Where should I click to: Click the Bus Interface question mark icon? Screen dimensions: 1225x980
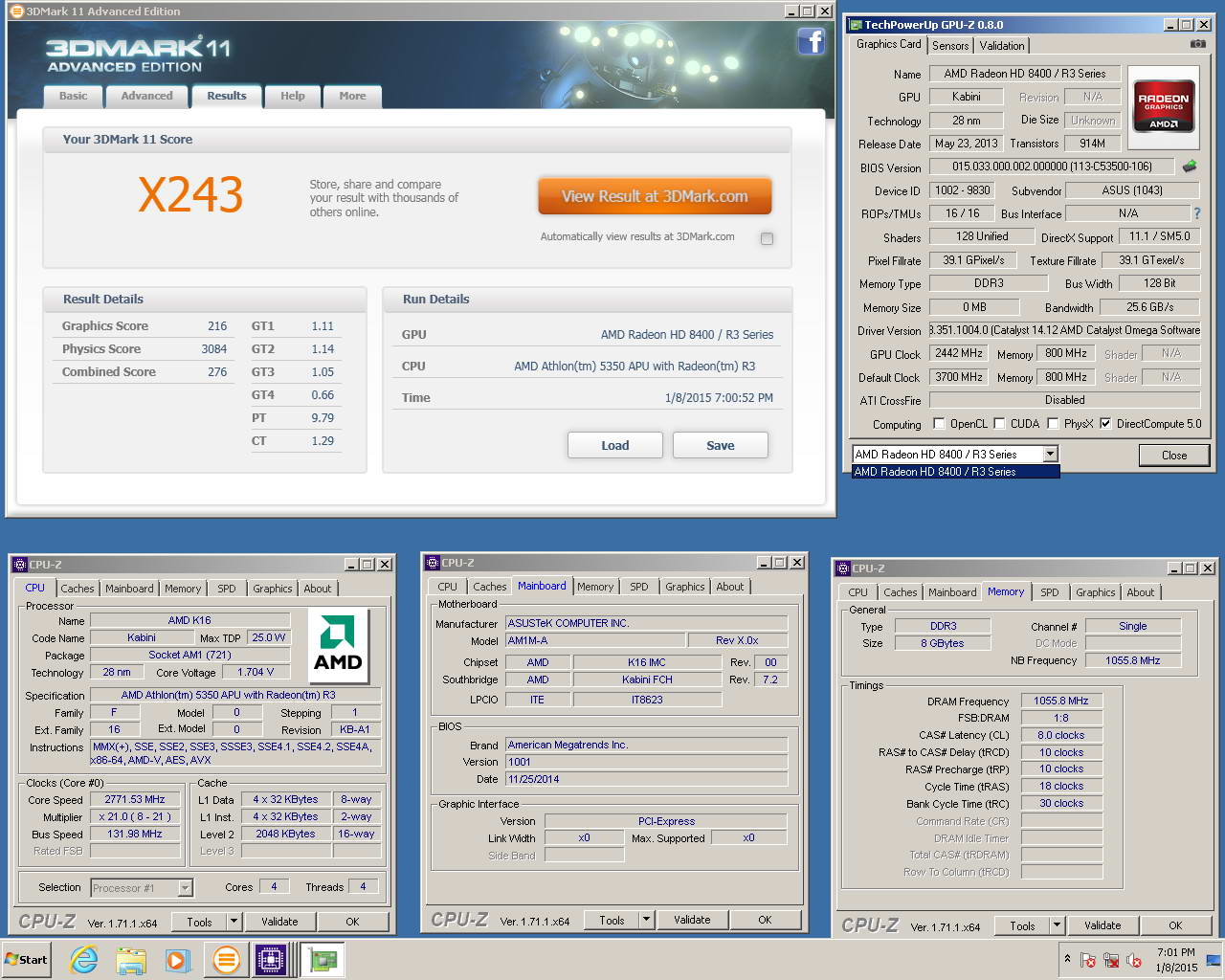coord(1196,213)
